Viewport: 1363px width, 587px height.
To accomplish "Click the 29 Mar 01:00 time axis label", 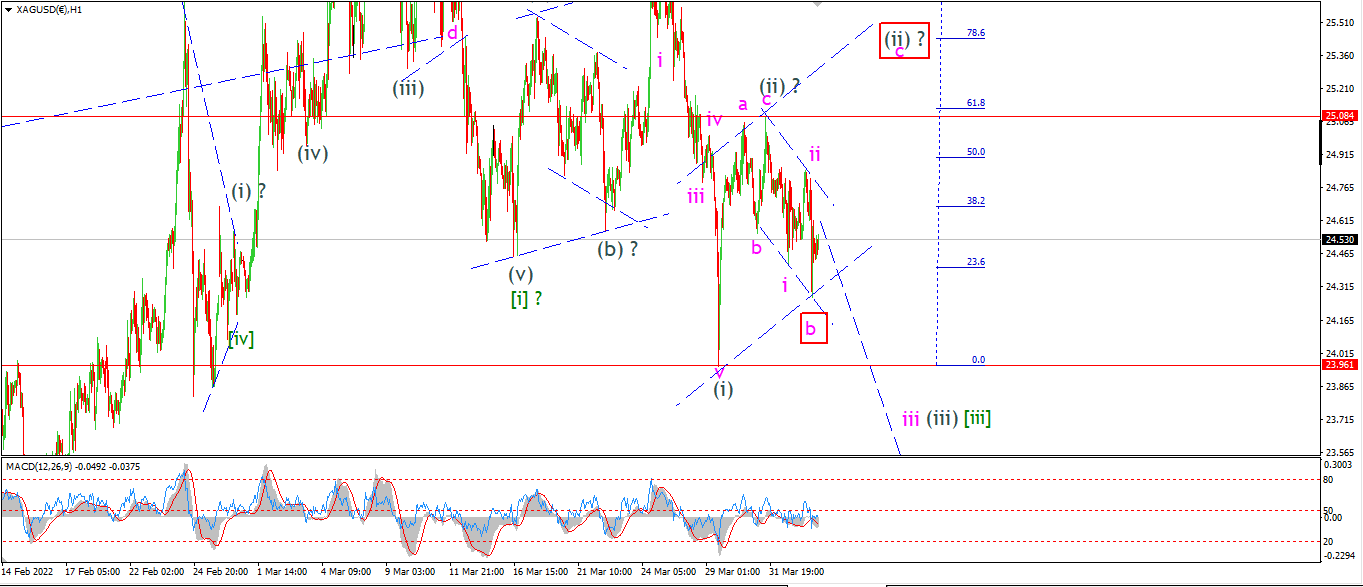I will pyautogui.click(x=732, y=572).
